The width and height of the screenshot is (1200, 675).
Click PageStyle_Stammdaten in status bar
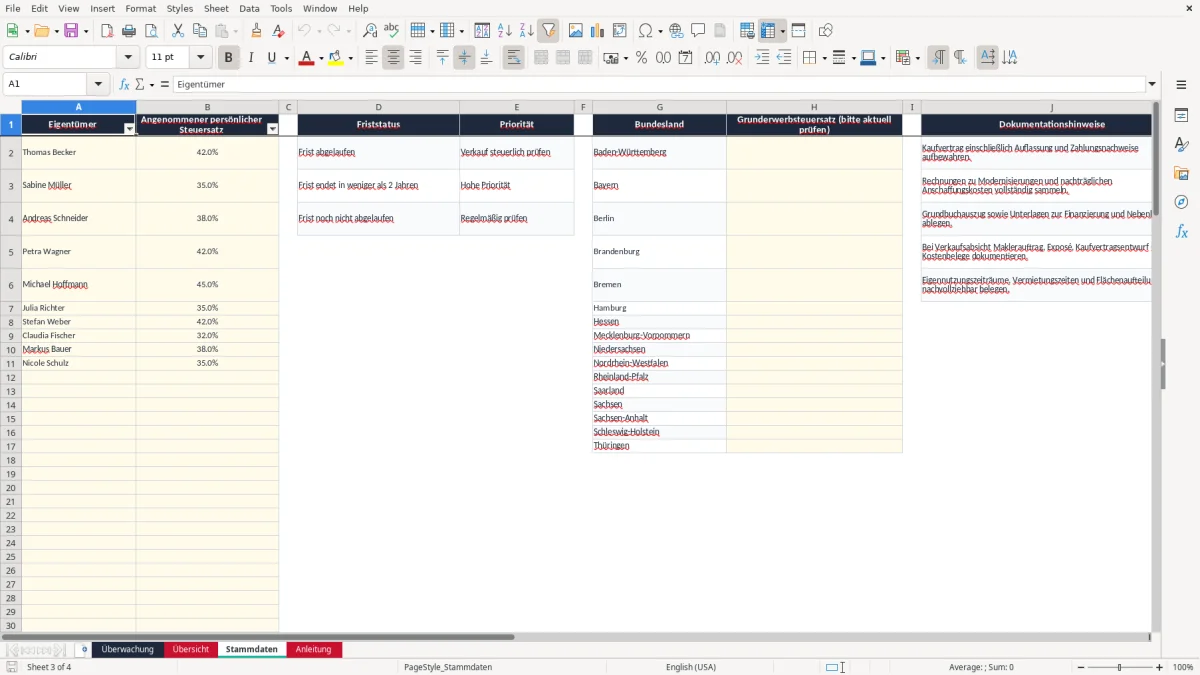click(448, 667)
